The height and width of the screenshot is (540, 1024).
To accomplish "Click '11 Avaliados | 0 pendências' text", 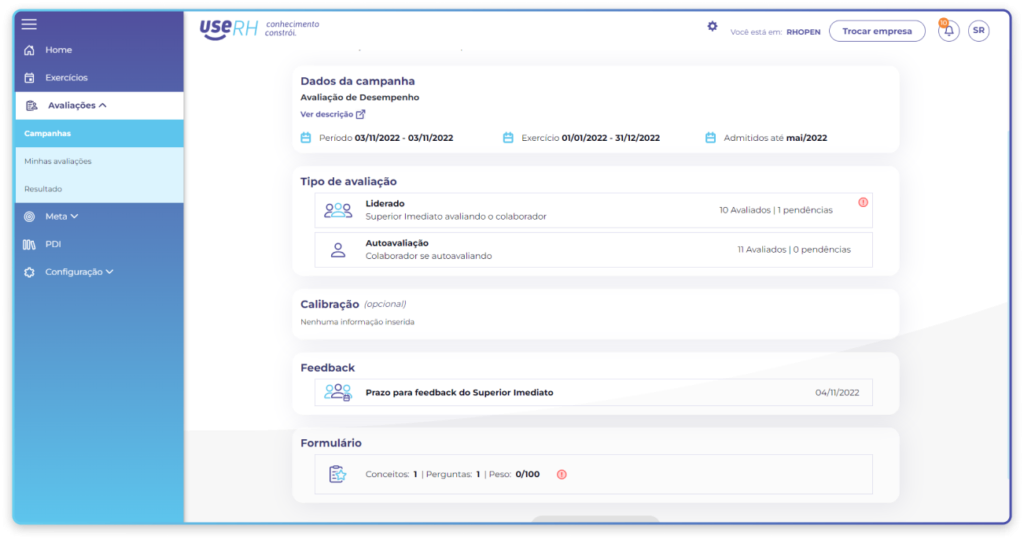I will [x=794, y=249].
